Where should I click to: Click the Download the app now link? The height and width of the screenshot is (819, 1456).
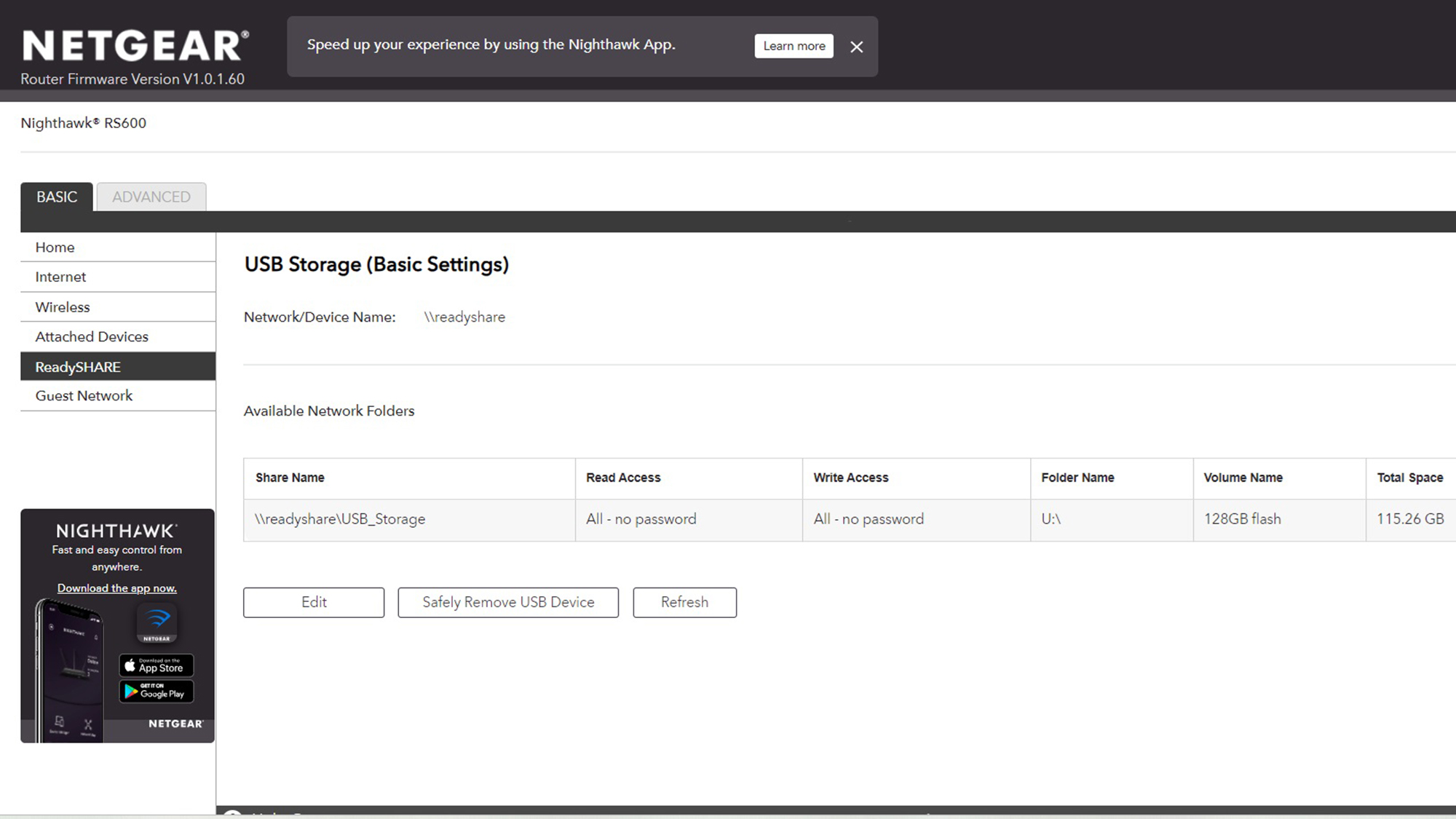[117, 588]
